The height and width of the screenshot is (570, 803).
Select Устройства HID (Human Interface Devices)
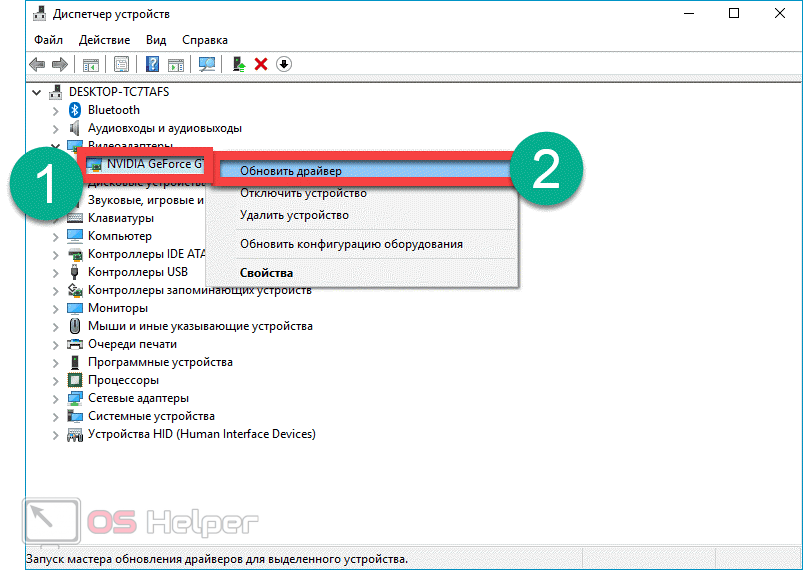(201, 434)
